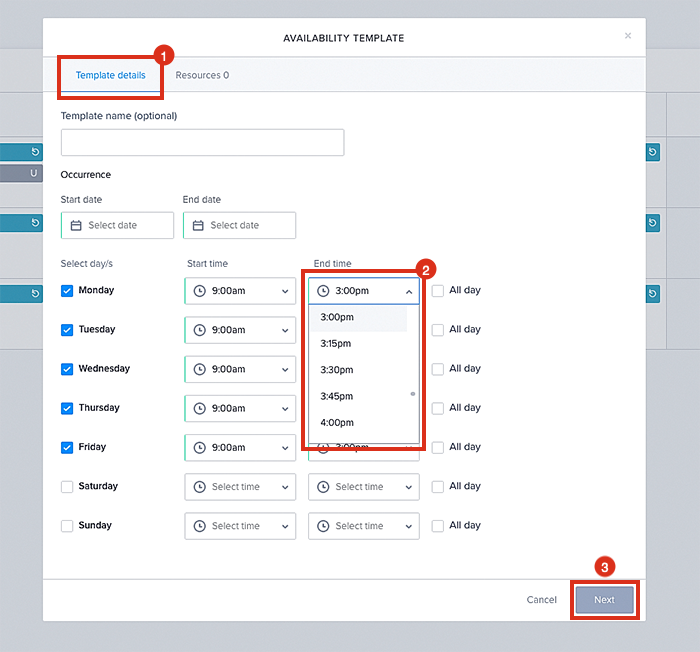Select 3:00pm in the end time list
The image size is (700, 652).
point(358,318)
